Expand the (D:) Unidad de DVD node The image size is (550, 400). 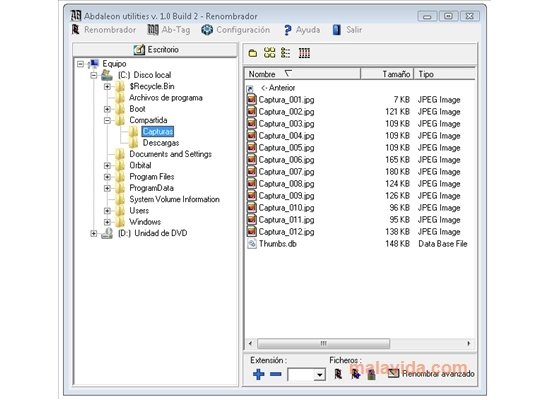click(x=94, y=233)
